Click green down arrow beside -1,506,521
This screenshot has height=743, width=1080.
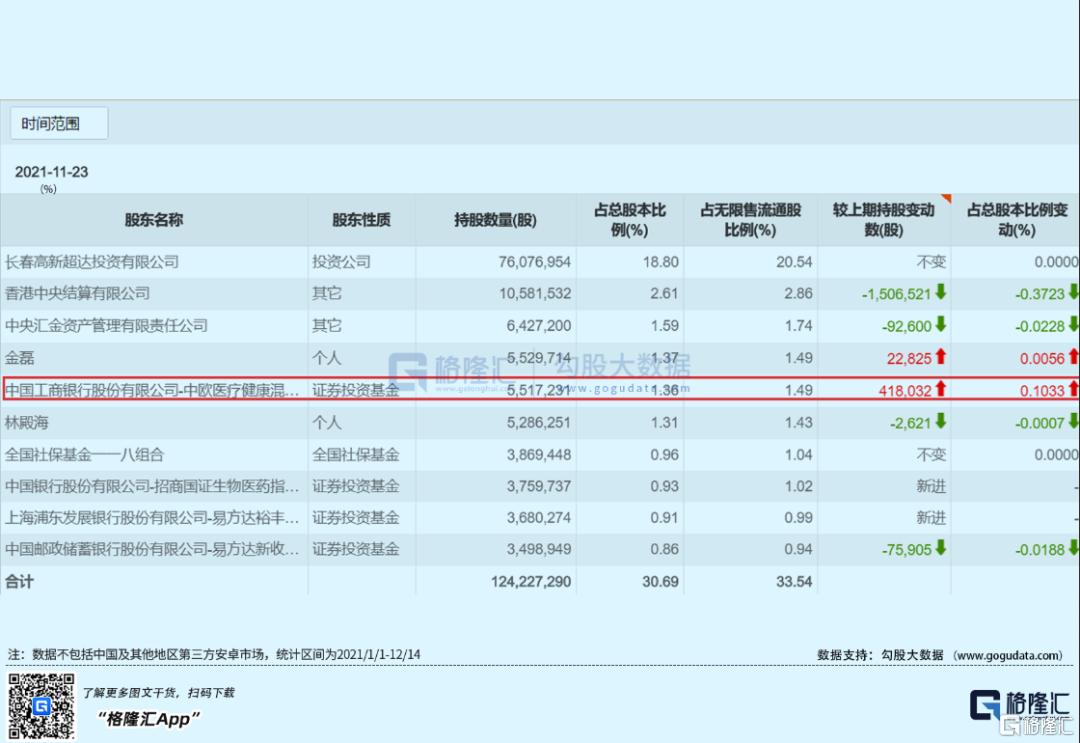coord(941,294)
